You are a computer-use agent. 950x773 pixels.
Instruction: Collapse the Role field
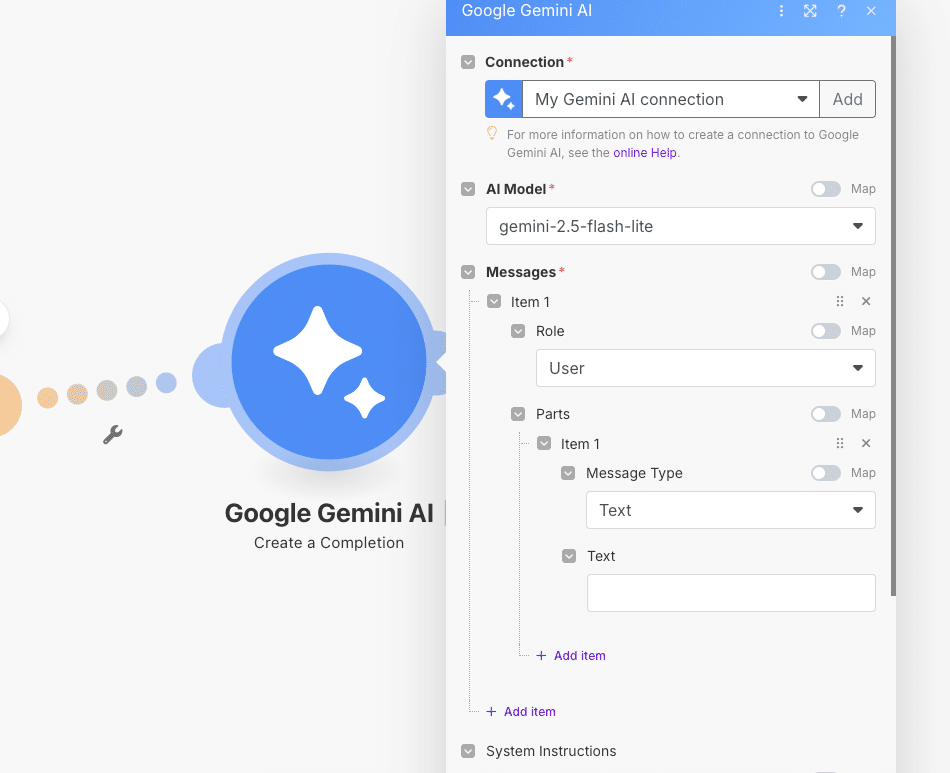pos(518,331)
